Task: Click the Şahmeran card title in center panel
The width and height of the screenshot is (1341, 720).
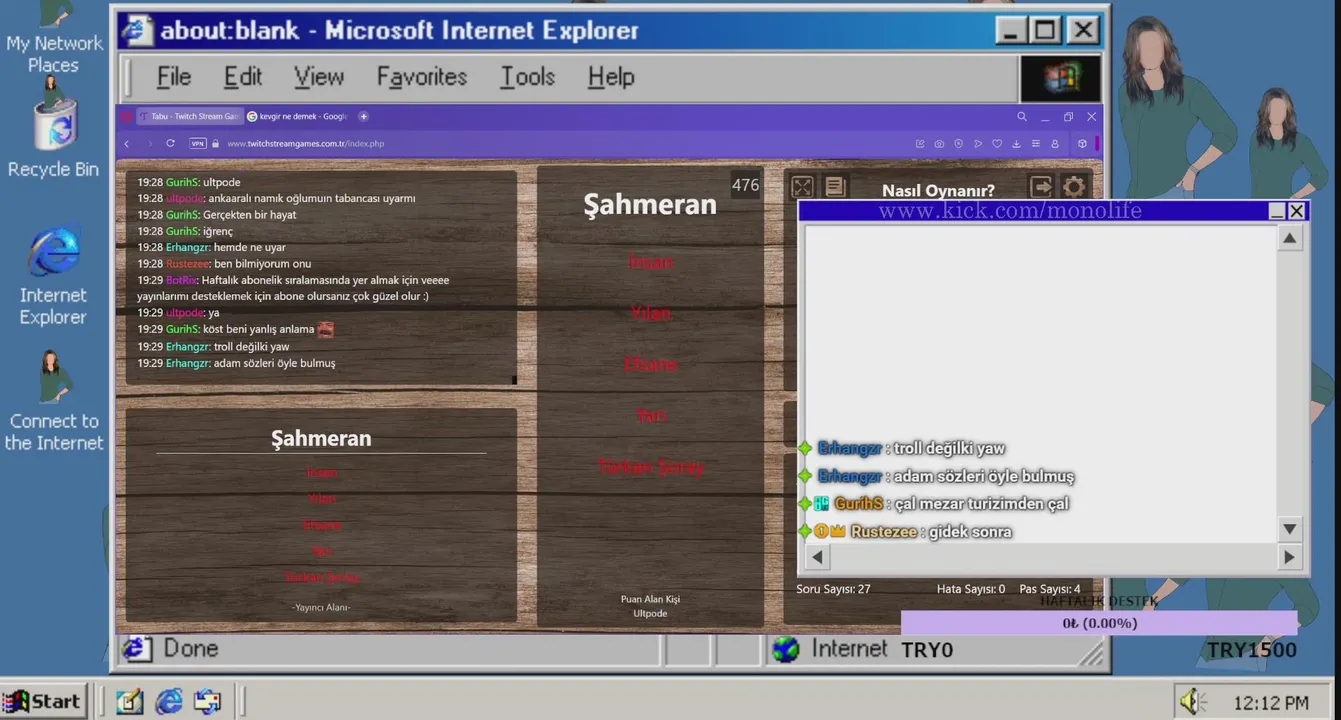Action: click(x=650, y=205)
